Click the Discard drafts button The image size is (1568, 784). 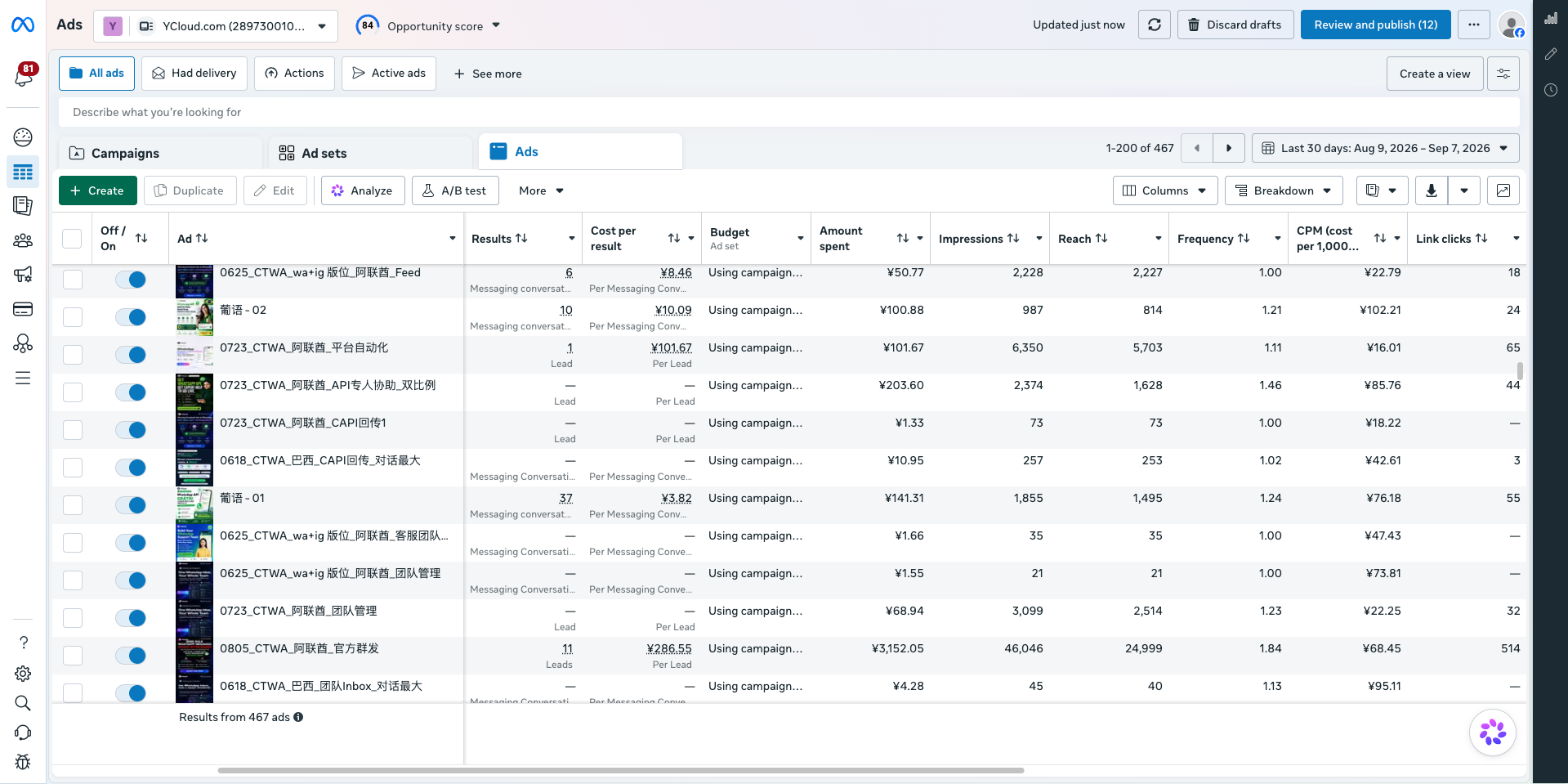point(1235,25)
